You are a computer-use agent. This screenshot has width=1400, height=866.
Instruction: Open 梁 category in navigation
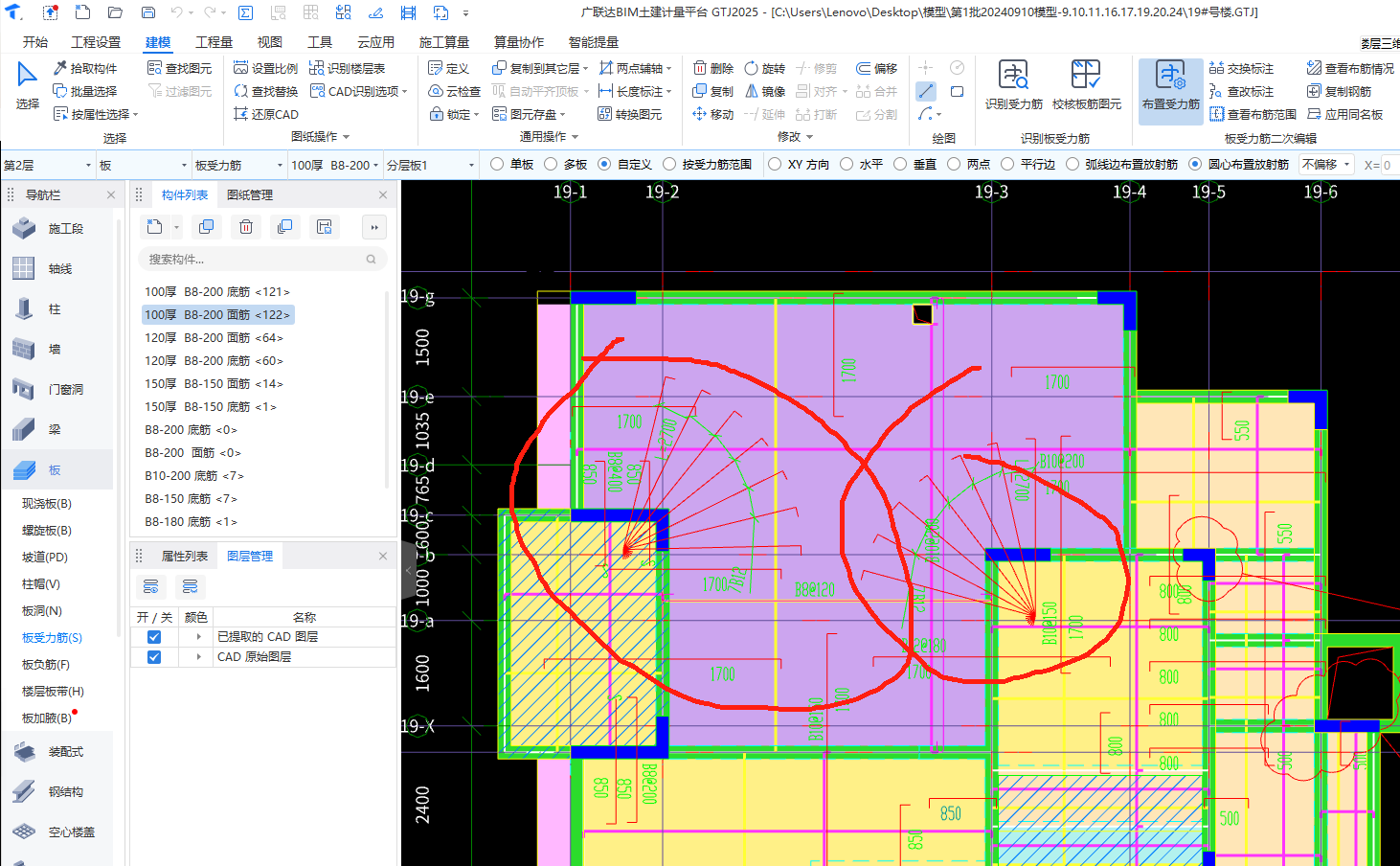[x=55, y=430]
